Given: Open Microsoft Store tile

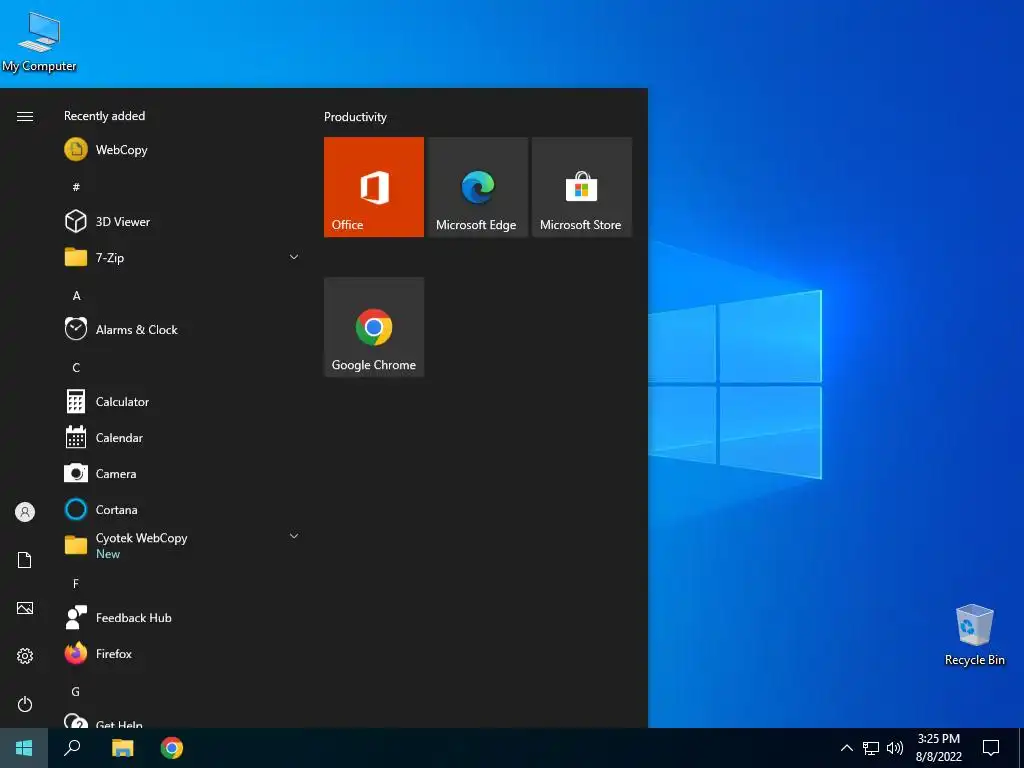Looking at the screenshot, I should (582, 187).
